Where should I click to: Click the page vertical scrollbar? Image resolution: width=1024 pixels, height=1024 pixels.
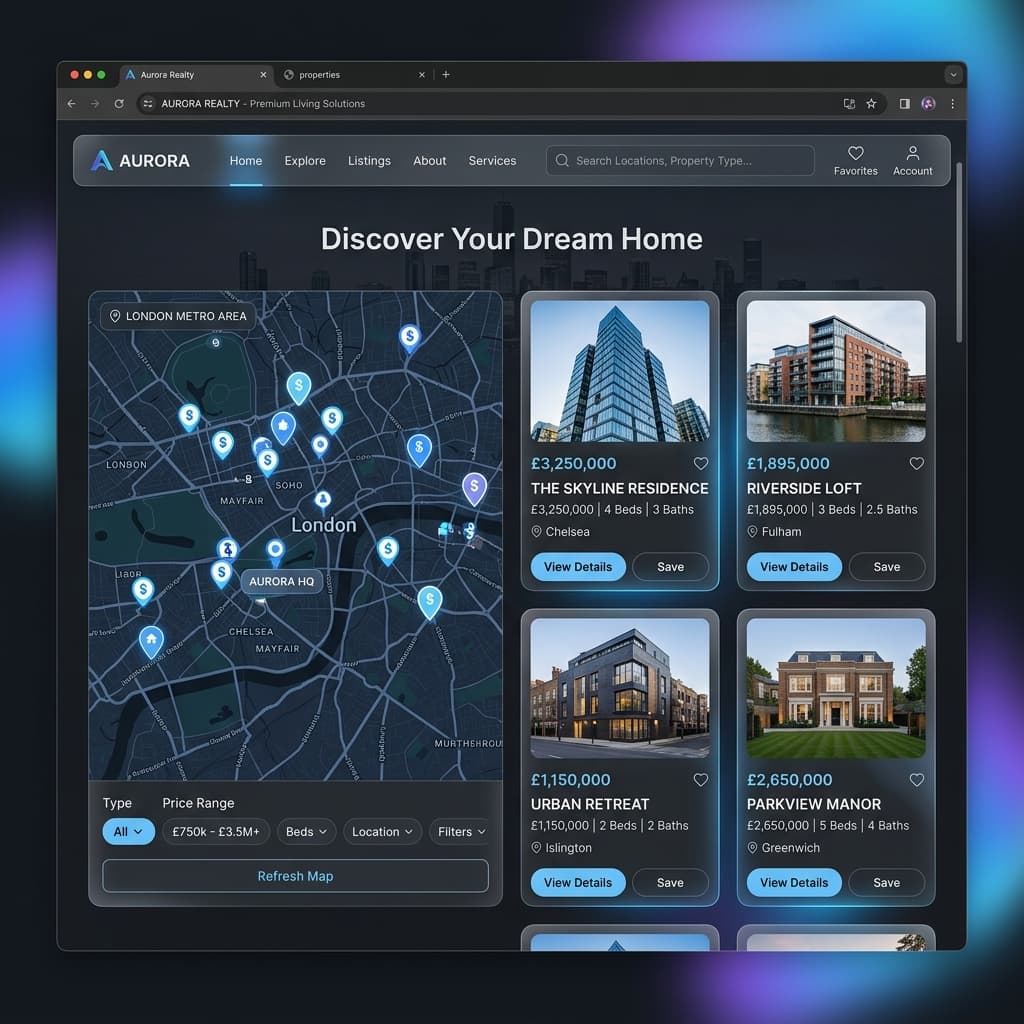tap(959, 252)
